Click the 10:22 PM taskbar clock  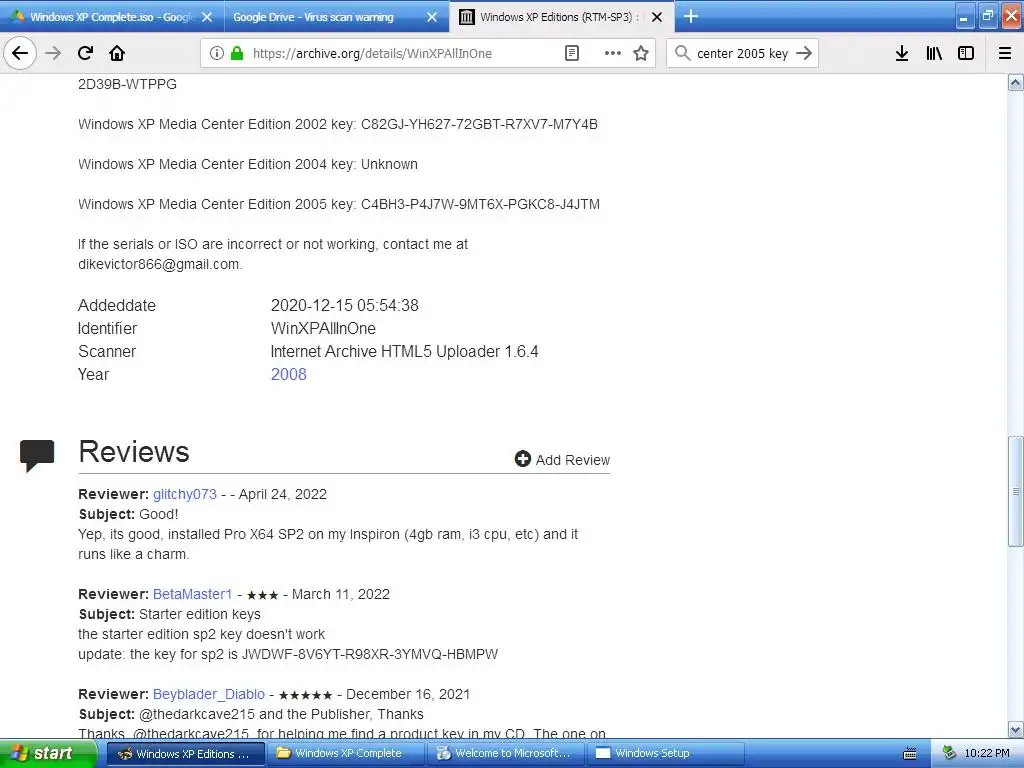click(x=987, y=754)
